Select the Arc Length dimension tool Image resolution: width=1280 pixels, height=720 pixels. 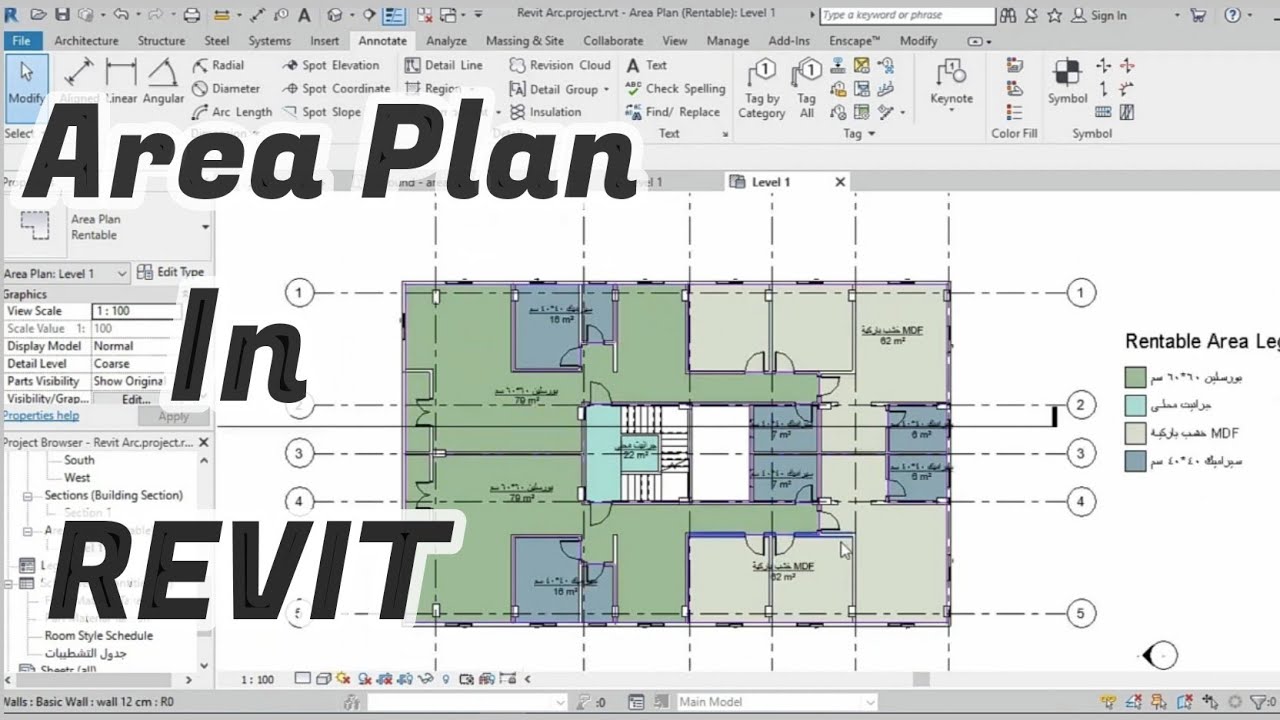[x=232, y=112]
